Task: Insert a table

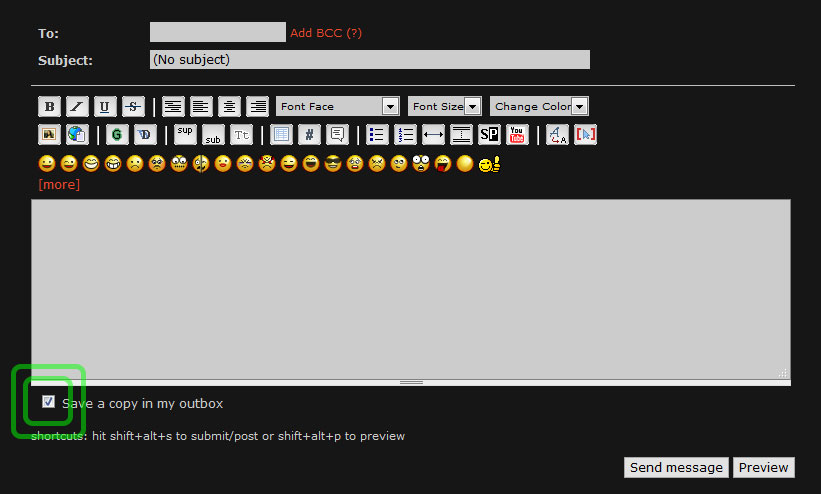Action: tap(281, 135)
